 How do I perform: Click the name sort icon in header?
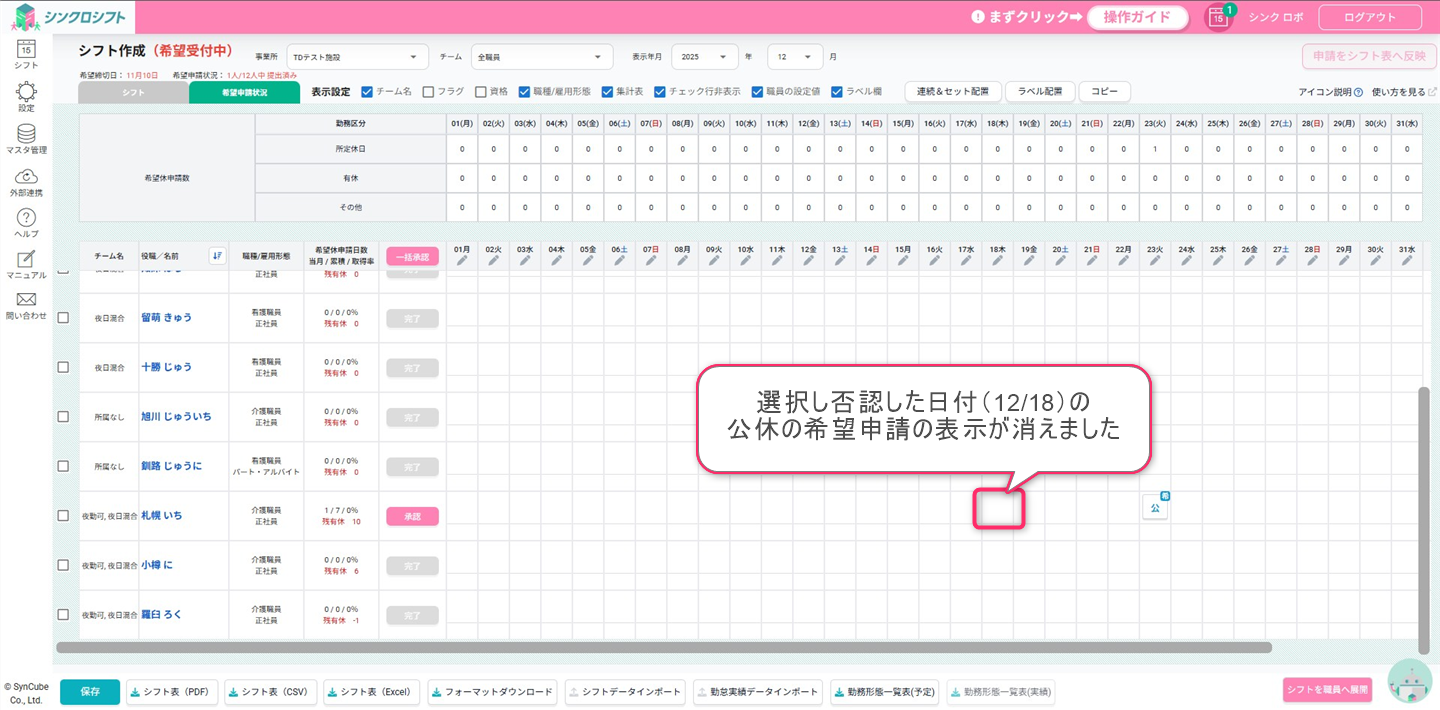click(217, 256)
